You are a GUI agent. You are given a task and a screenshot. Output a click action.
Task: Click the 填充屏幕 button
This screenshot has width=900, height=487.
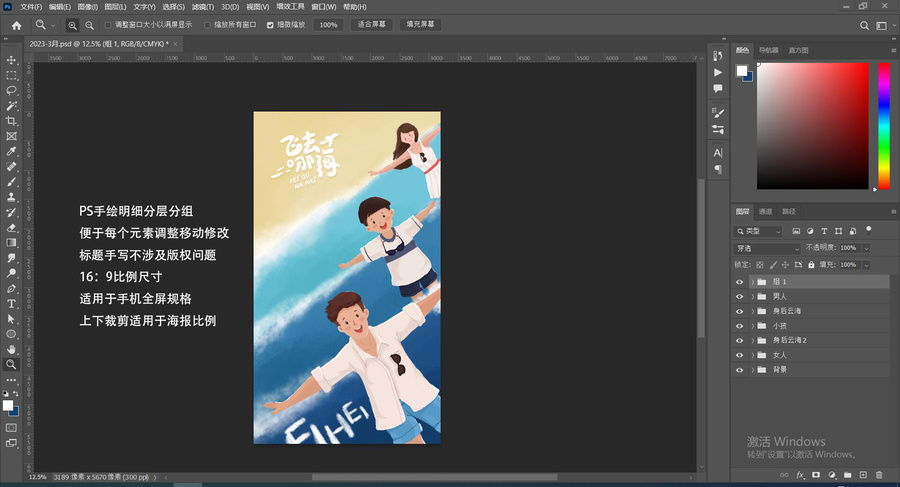click(x=421, y=25)
